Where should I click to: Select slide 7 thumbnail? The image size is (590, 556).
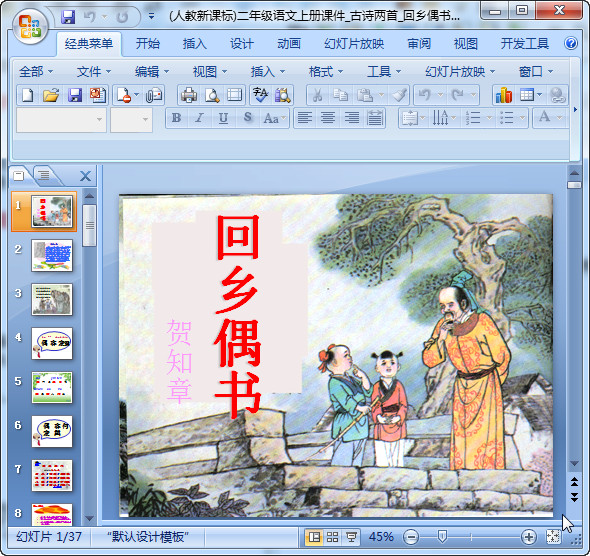(x=52, y=475)
